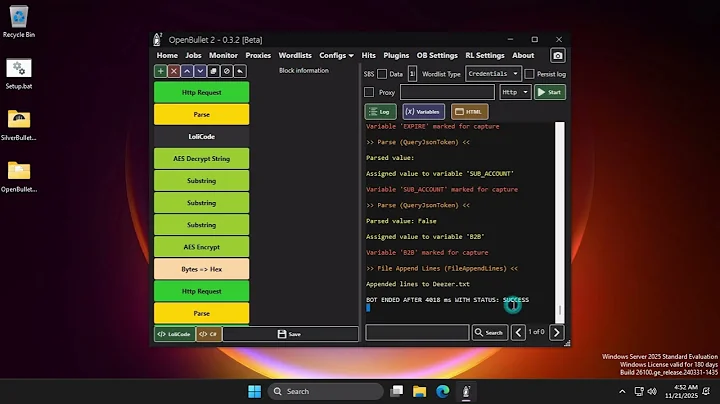Screen dimensions: 720x404
Task: Go to the next search result
Action: coord(557,332)
